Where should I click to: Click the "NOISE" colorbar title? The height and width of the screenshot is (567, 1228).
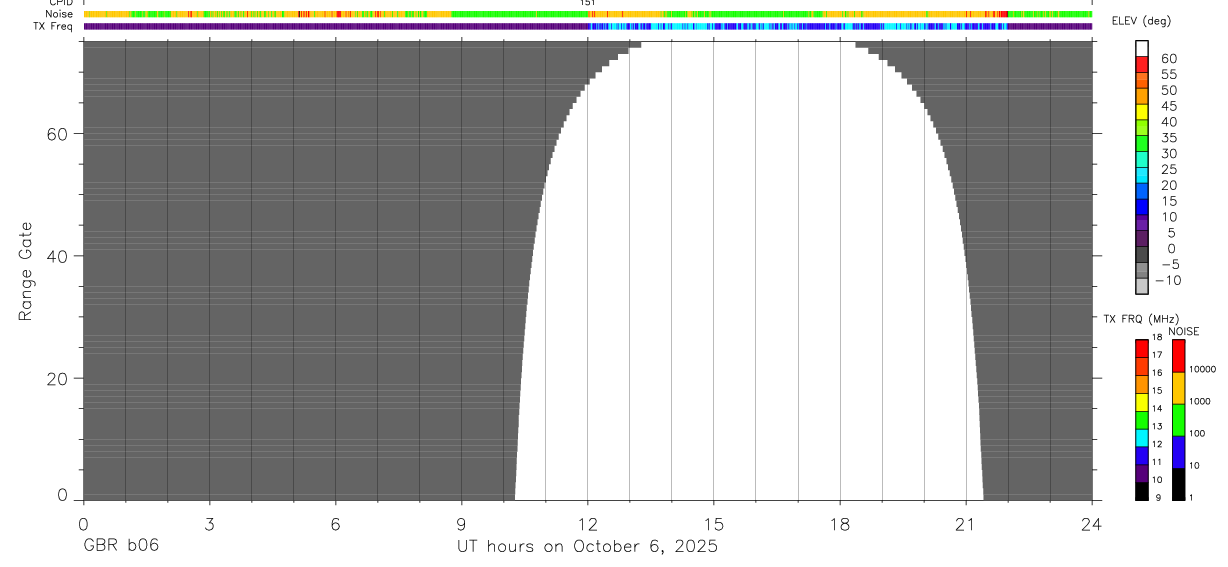click(x=1183, y=331)
